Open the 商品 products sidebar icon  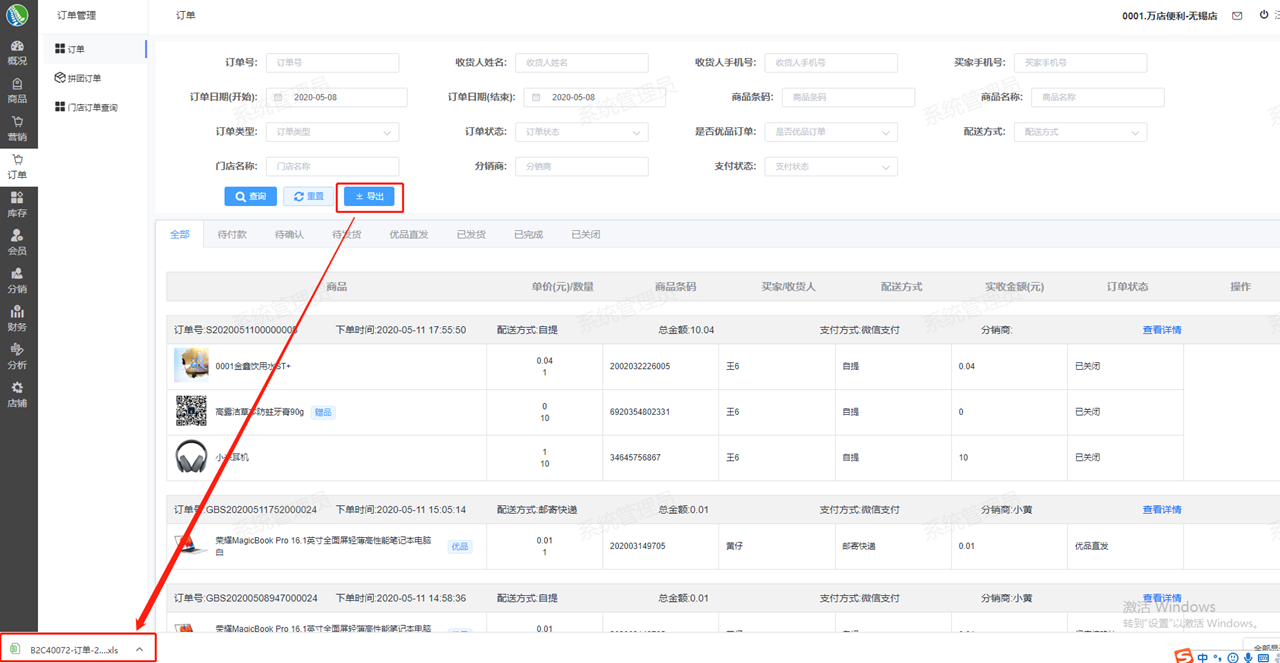pos(17,90)
